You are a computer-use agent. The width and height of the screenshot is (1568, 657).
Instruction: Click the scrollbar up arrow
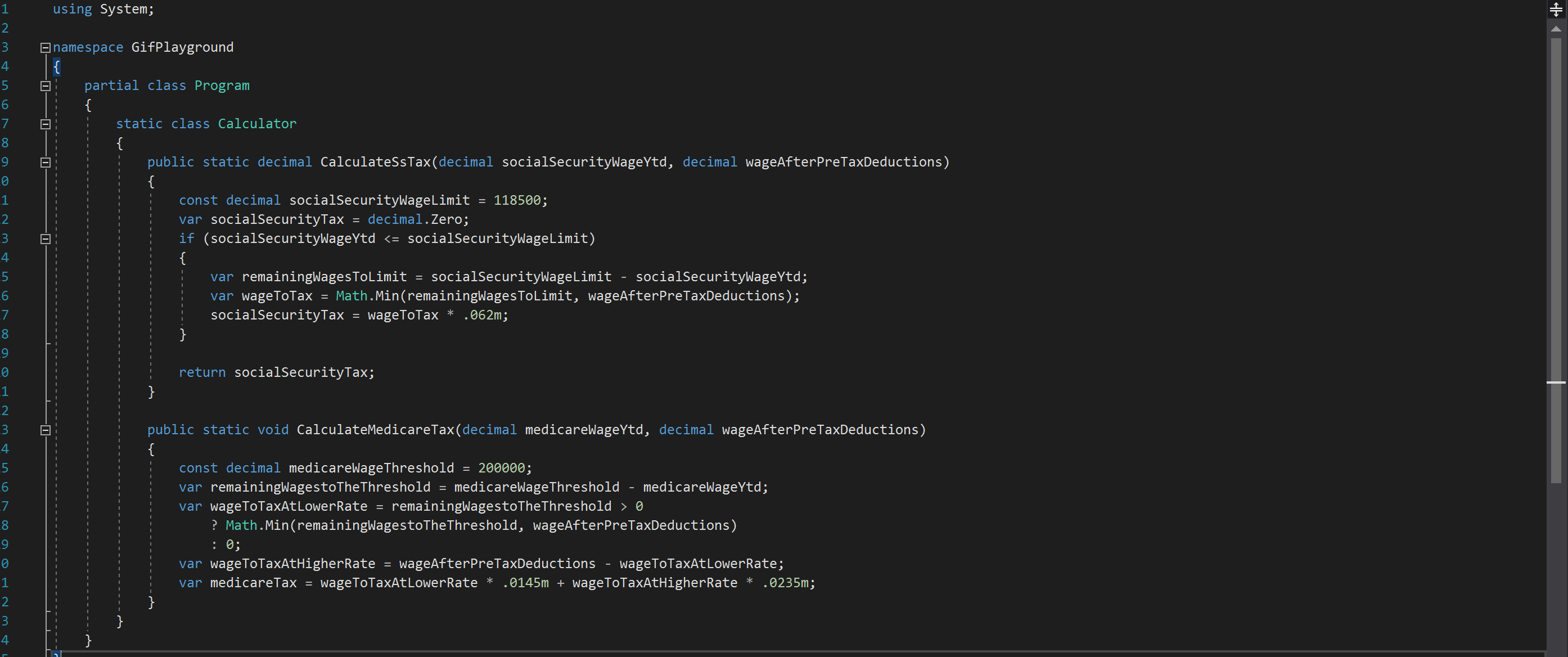coord(1556,29)
